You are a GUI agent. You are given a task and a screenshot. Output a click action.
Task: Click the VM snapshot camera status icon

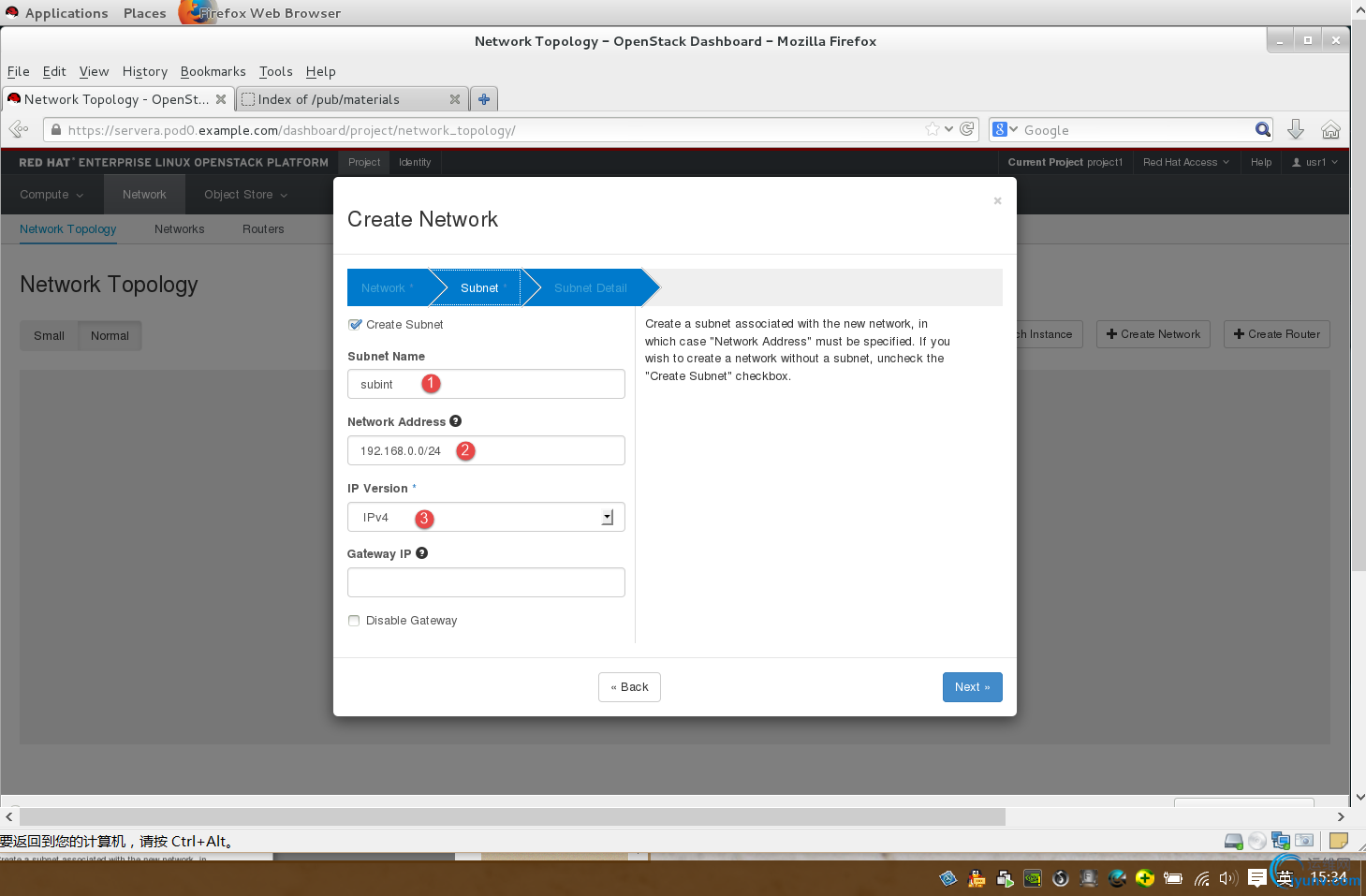[1304, 841]
